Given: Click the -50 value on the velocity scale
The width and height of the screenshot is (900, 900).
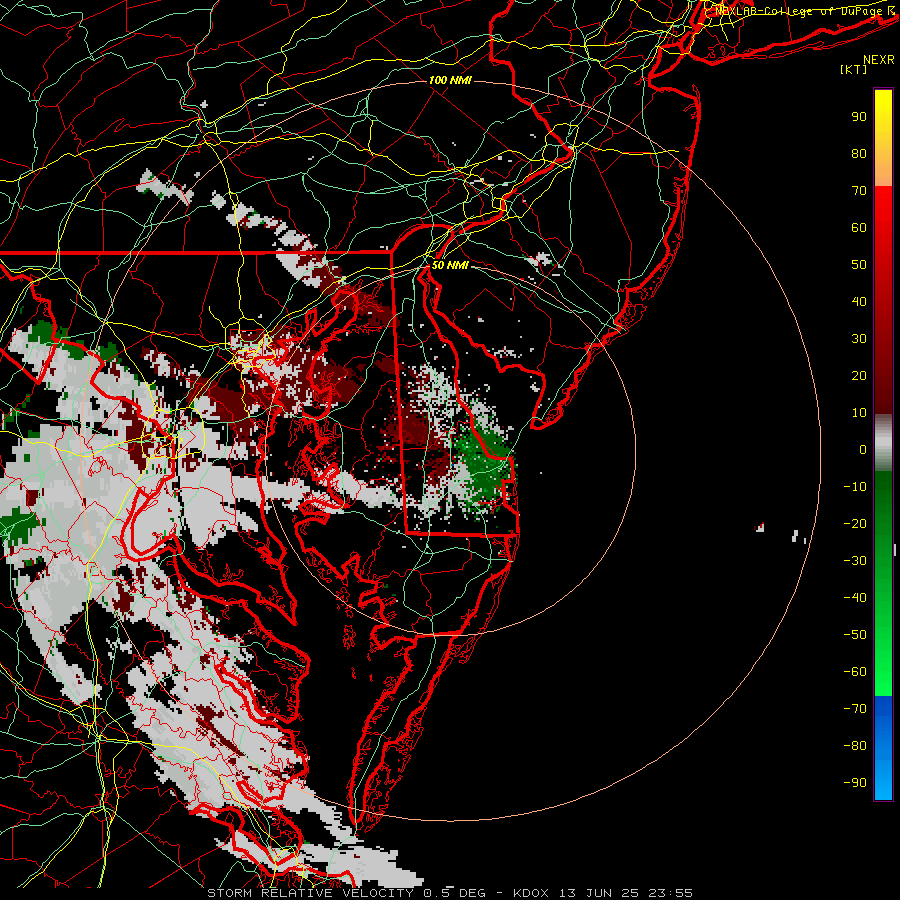Looking at the screenshot, I should [x=855, y=634].
